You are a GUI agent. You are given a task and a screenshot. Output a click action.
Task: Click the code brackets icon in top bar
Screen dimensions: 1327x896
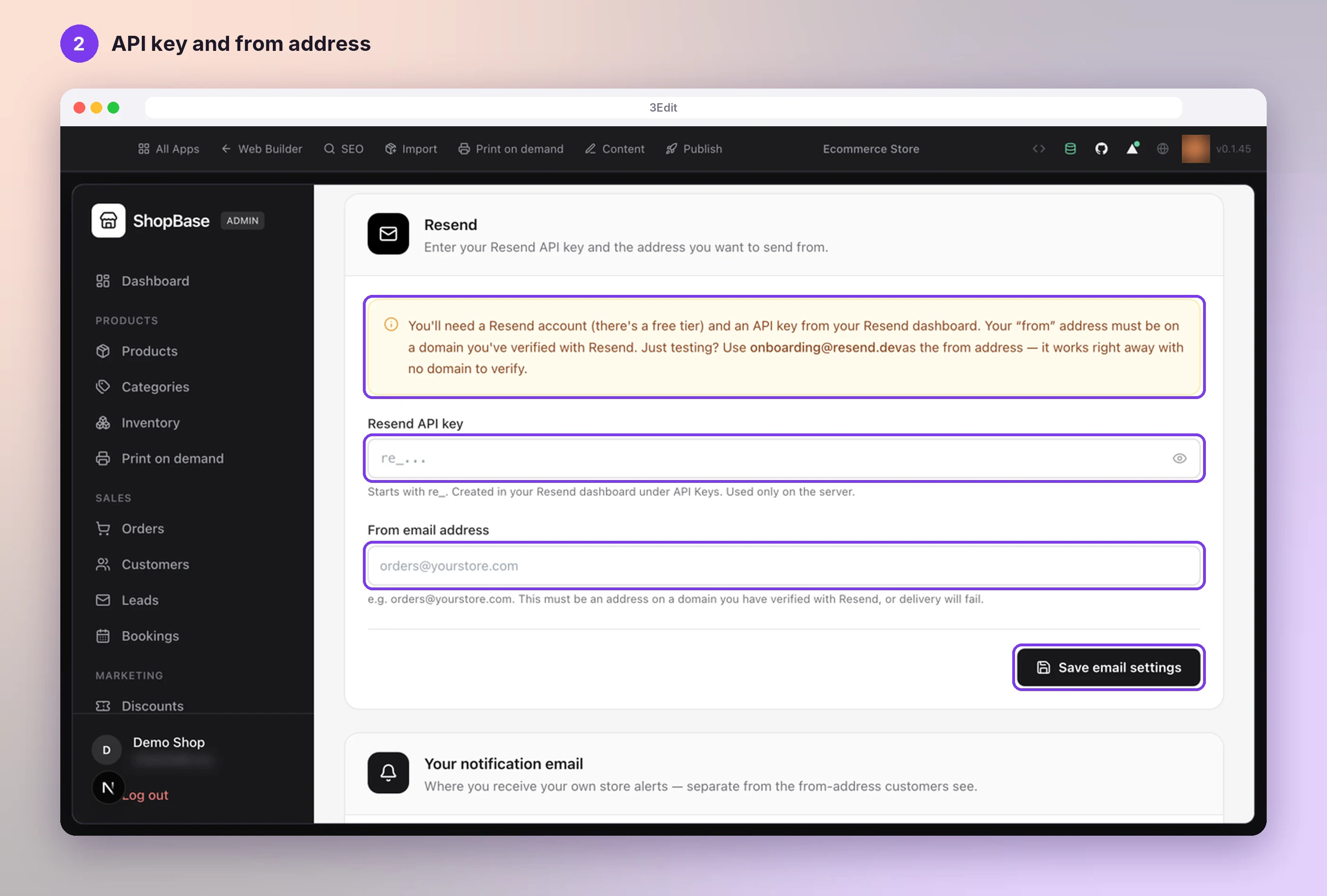1039,149
